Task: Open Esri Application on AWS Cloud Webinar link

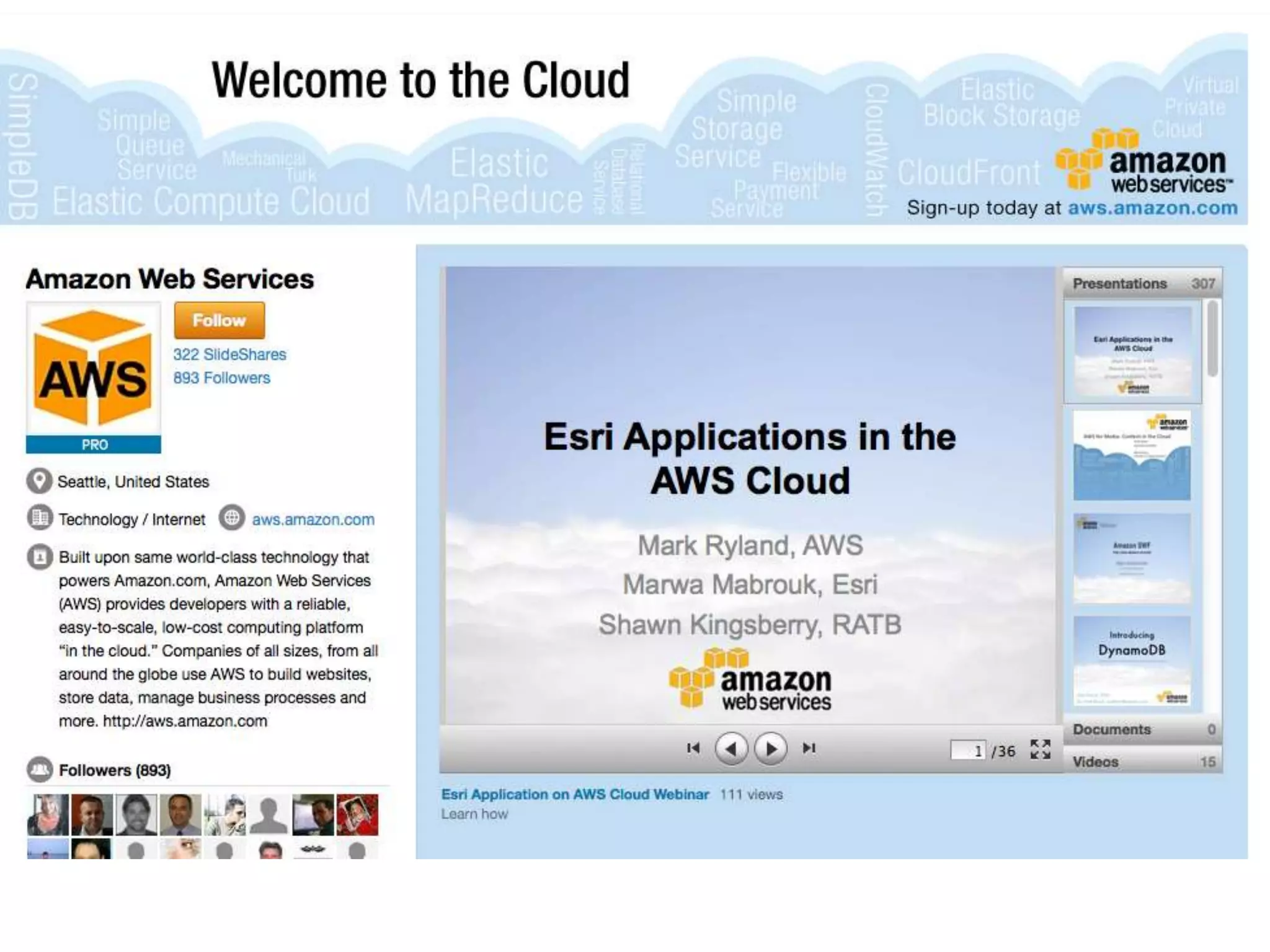Action: [575, 795]
